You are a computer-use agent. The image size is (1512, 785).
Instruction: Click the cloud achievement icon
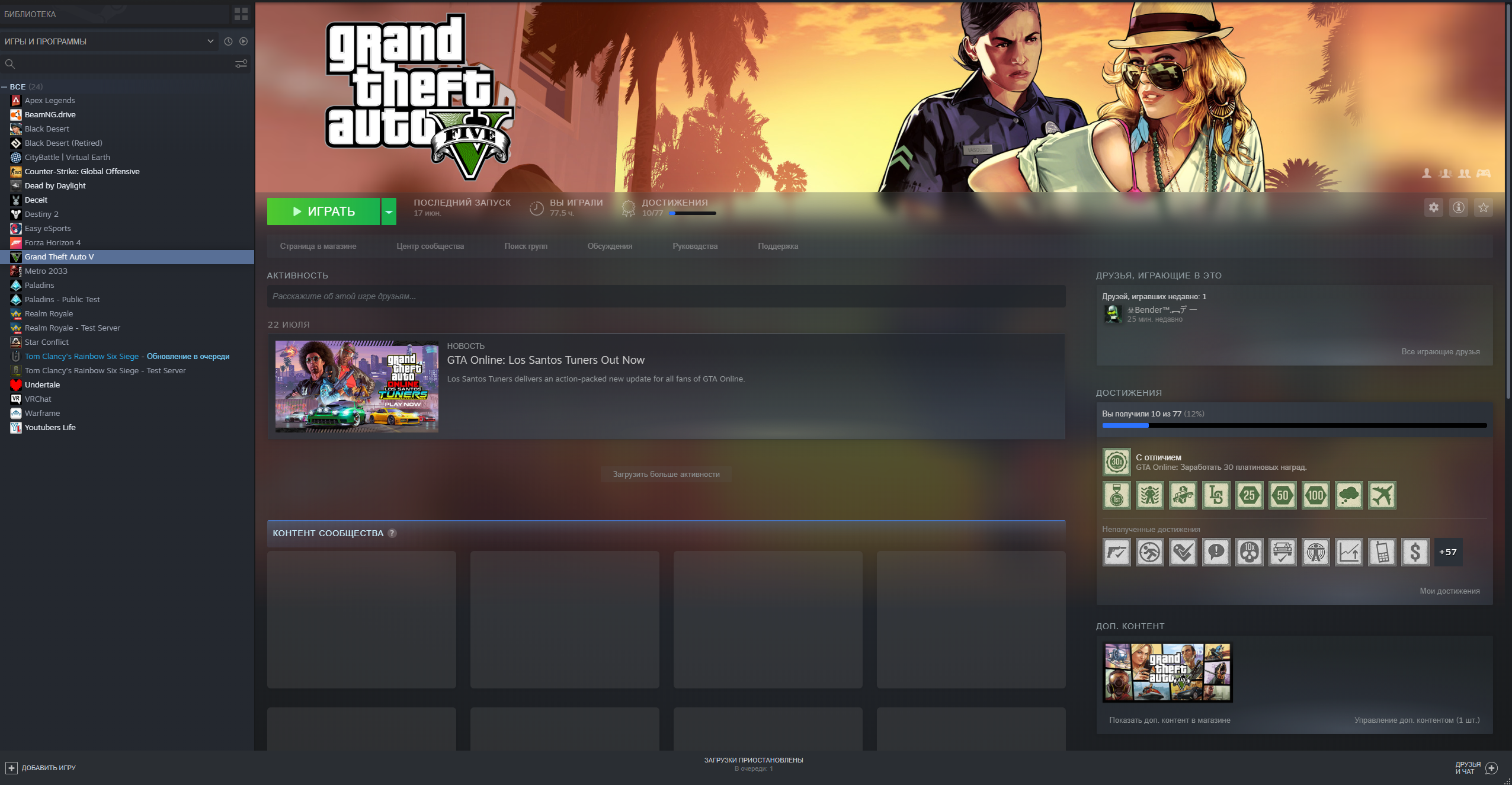tap(1349, 495)
